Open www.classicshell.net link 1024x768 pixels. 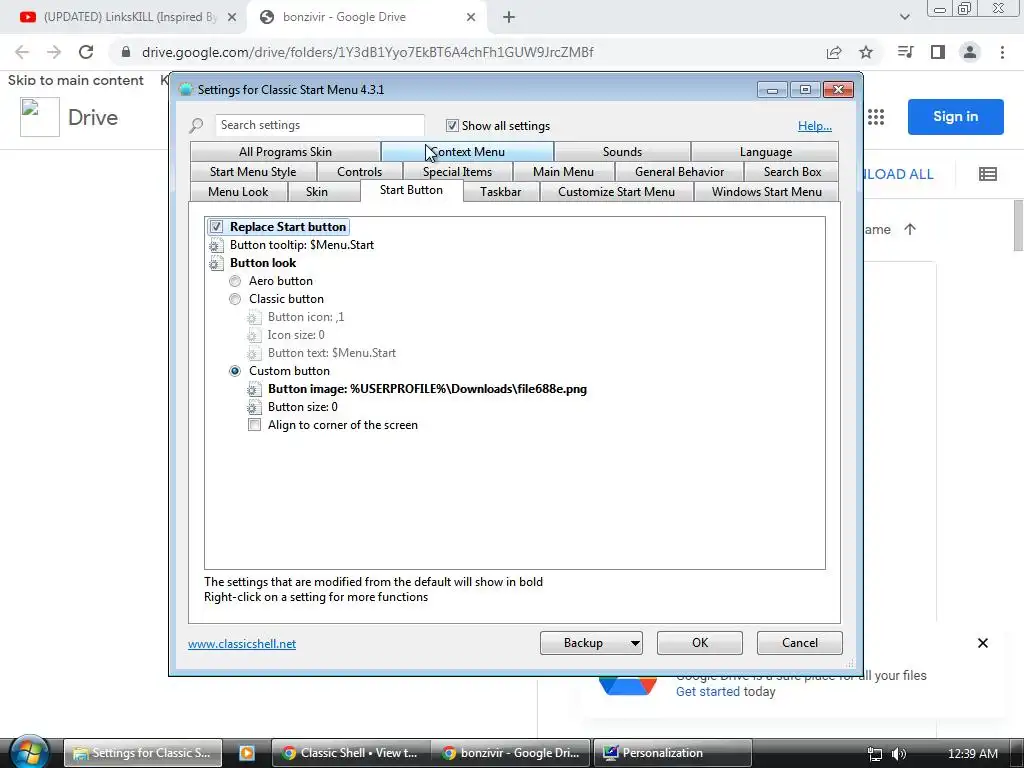point(242,644)
